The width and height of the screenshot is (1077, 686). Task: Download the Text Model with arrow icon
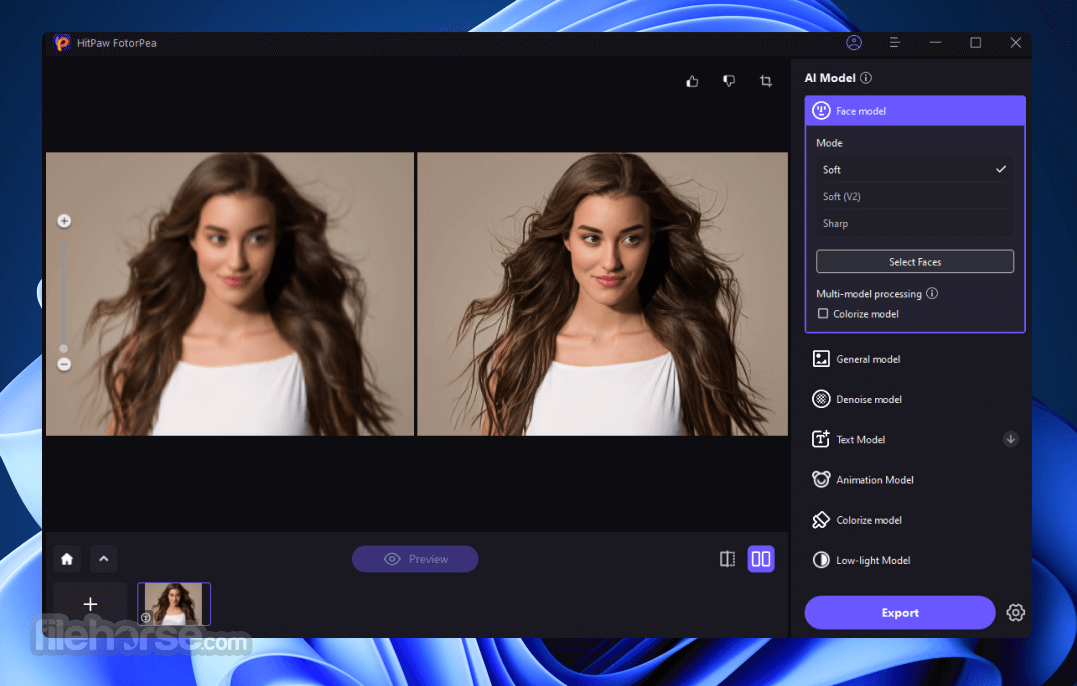(1010, 439)
